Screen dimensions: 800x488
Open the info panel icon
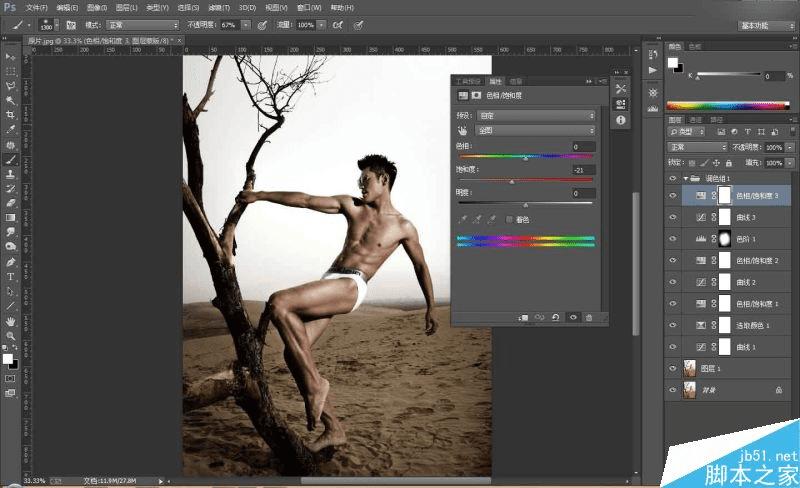coord(620,120)
